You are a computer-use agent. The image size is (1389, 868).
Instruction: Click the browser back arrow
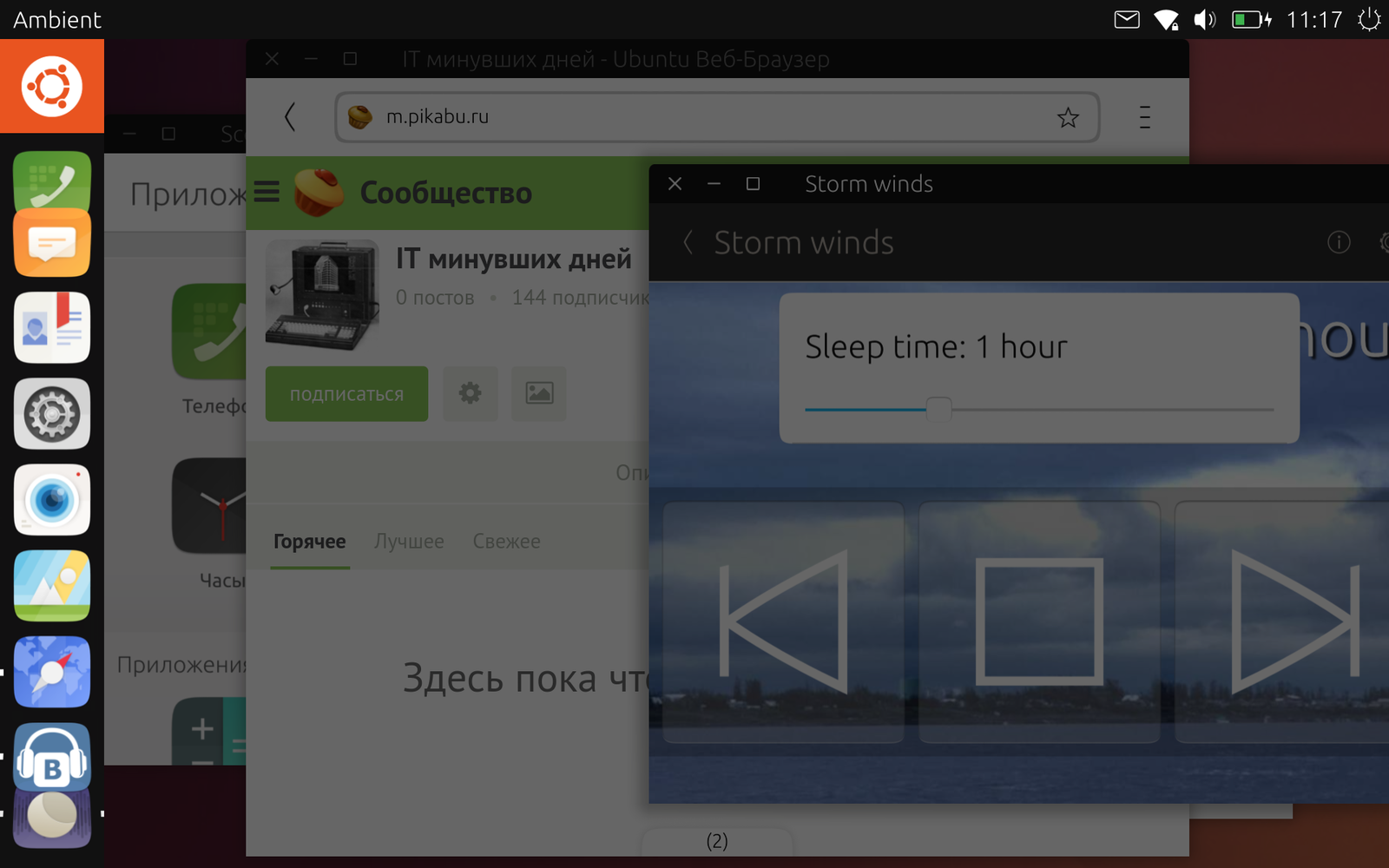click(x=291, y=117)
